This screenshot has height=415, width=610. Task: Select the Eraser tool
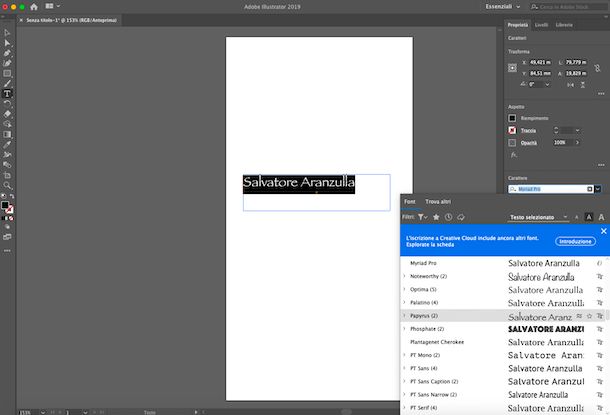pyautogui.click(x=7, y=114)
